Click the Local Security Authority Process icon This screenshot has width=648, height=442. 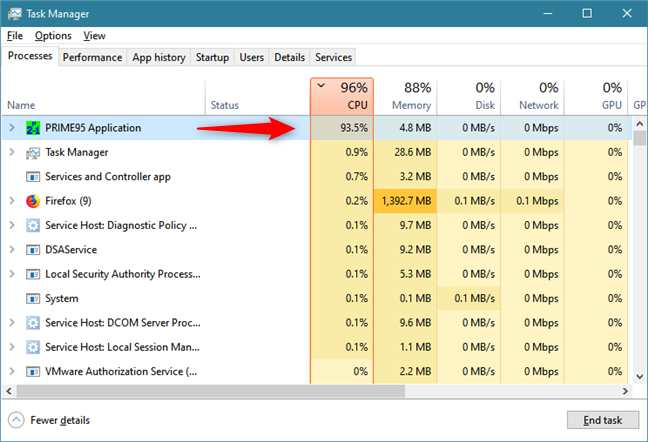pos(33,274)
